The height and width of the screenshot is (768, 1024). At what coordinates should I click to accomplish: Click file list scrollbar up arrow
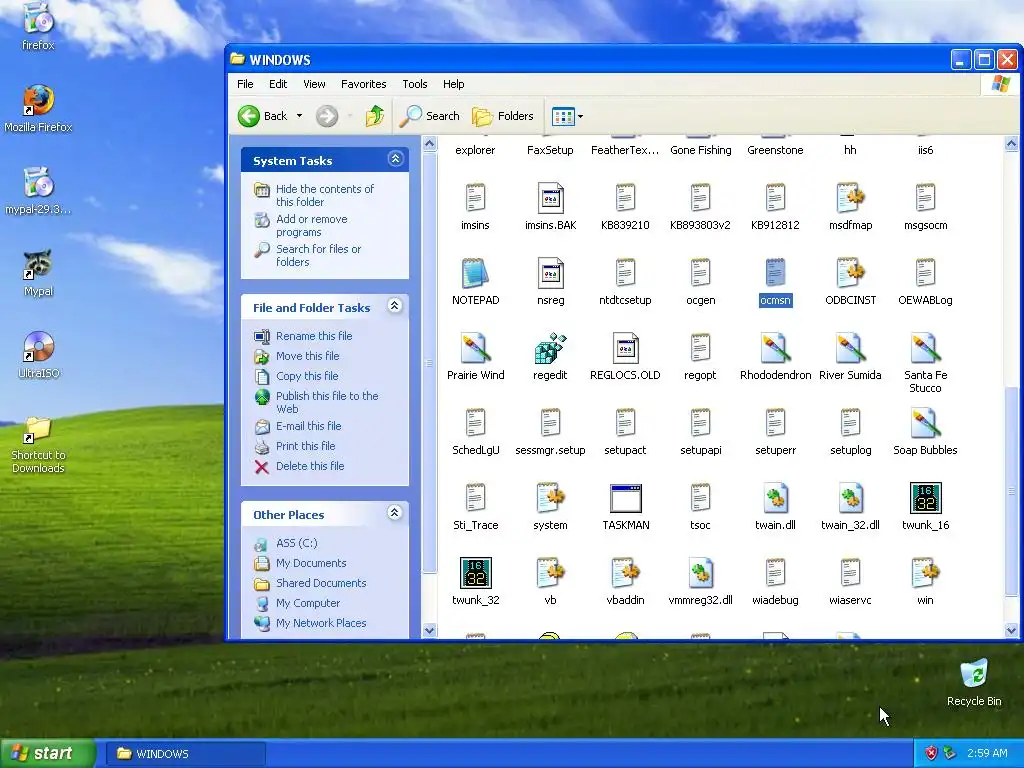click(1011, 144)
